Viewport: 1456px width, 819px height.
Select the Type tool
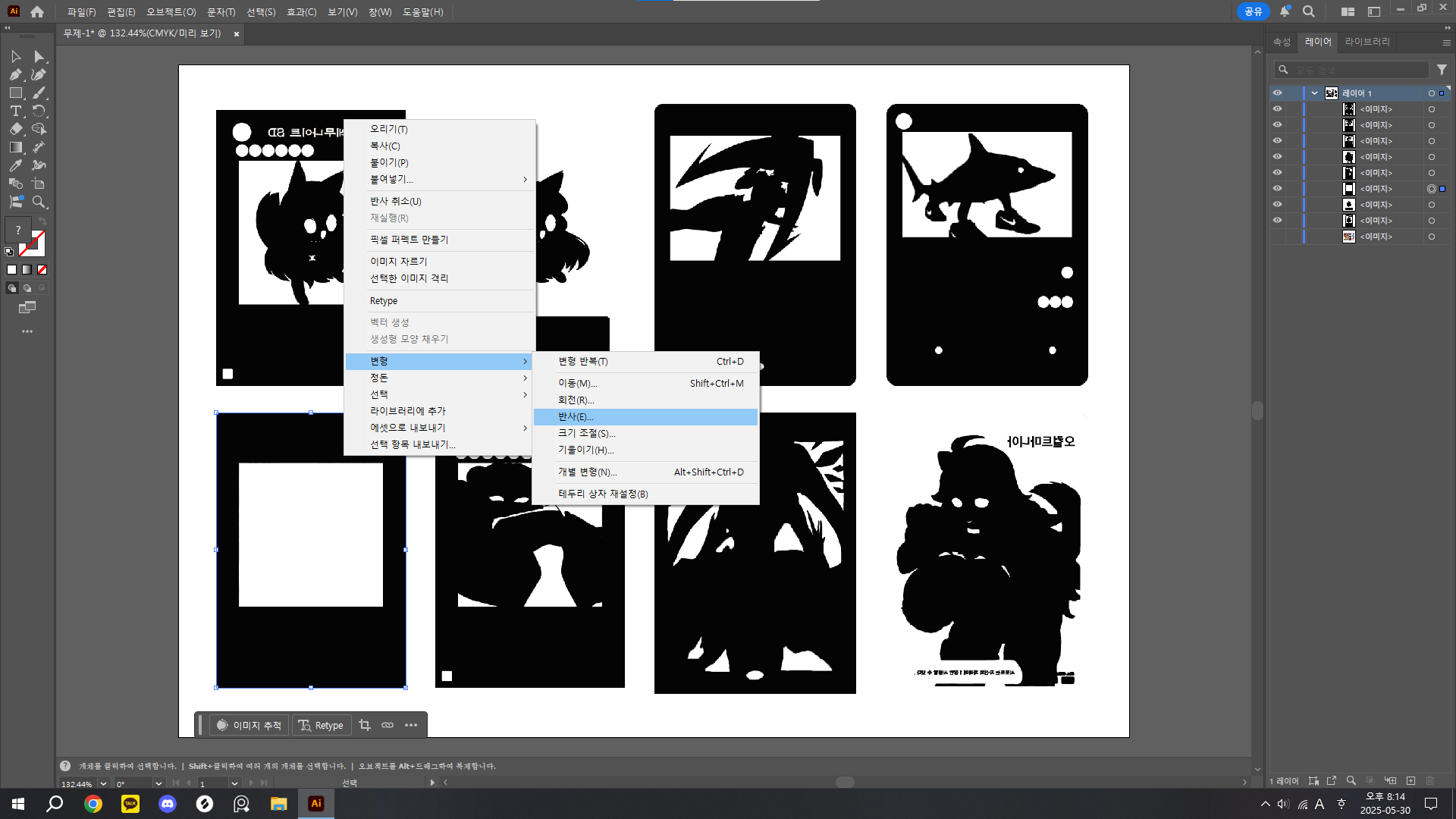pyautogui.click(x=15, y=111)
